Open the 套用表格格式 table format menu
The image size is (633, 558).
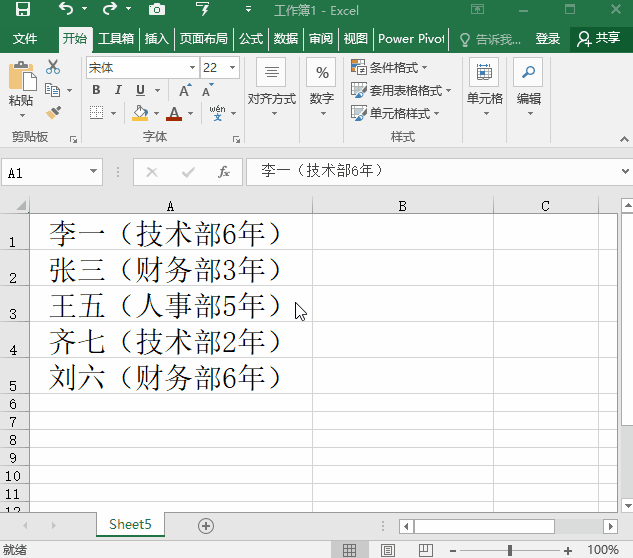[401, 90]
